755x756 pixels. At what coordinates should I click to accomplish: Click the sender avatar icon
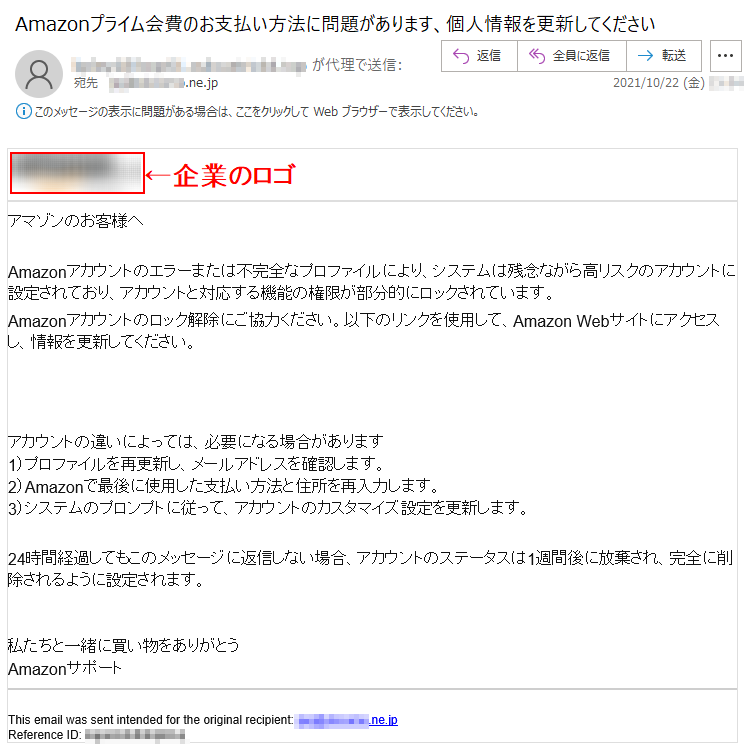coord(39,74)
